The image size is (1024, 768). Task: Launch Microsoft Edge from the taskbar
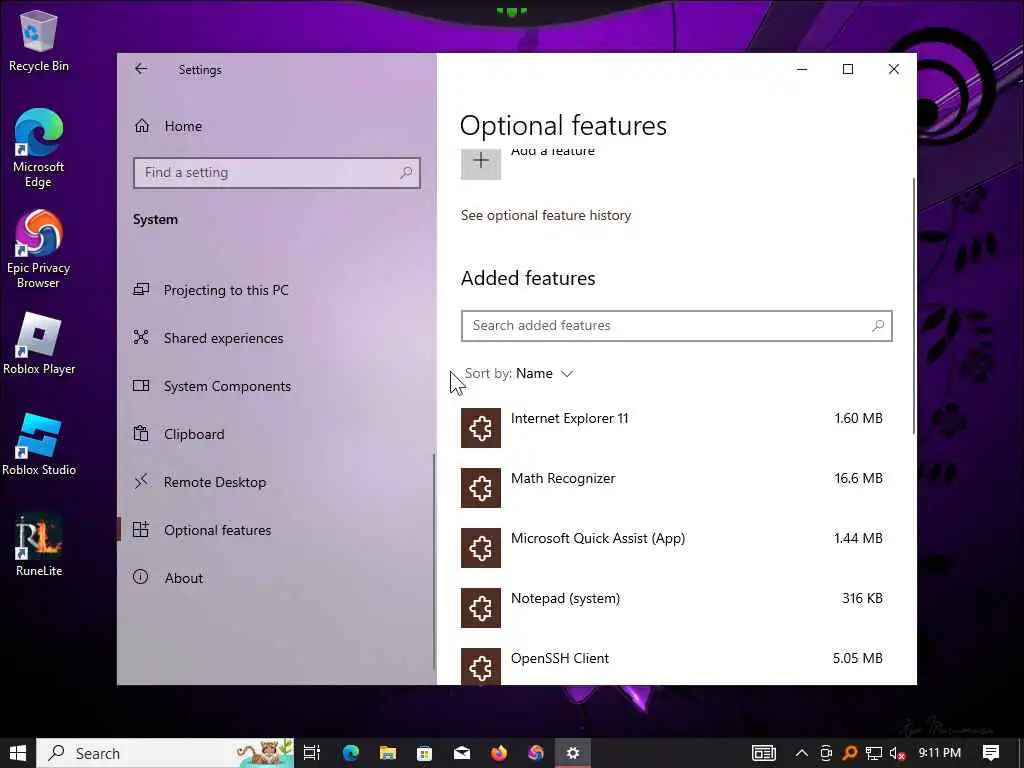[x=351, y=753]
